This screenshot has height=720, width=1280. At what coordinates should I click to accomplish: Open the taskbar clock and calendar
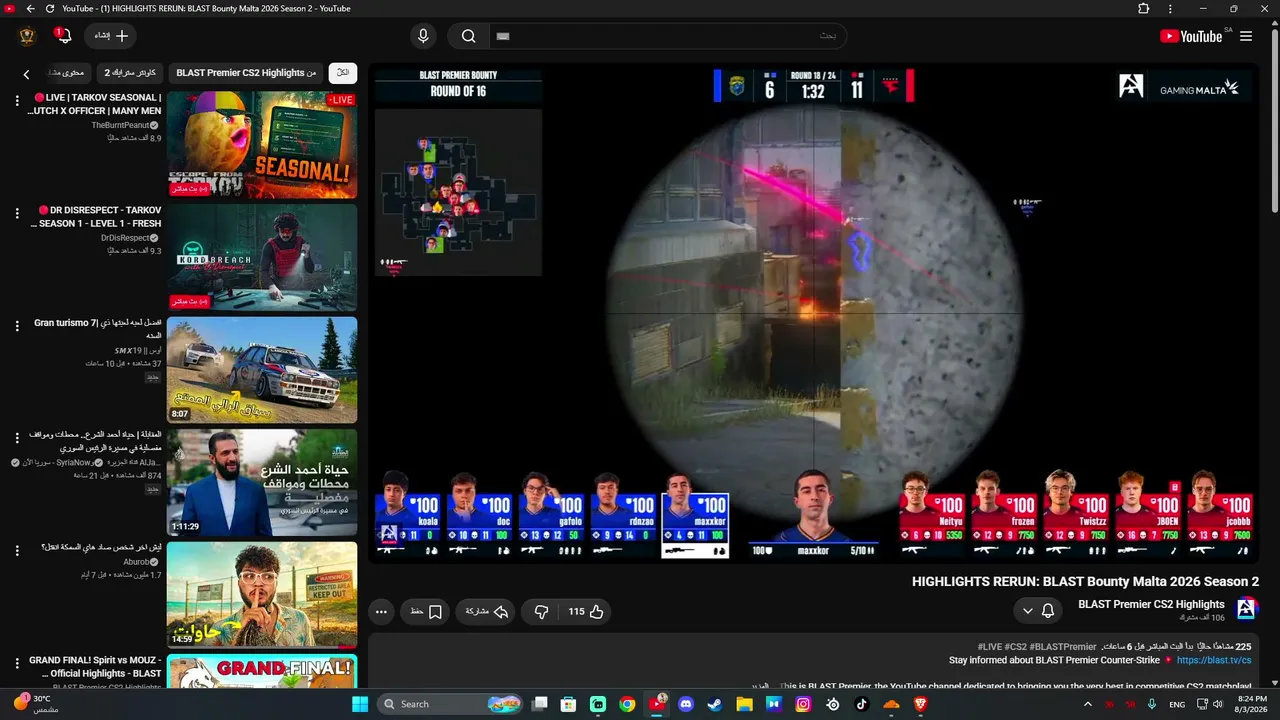(x=1252, y=704)
